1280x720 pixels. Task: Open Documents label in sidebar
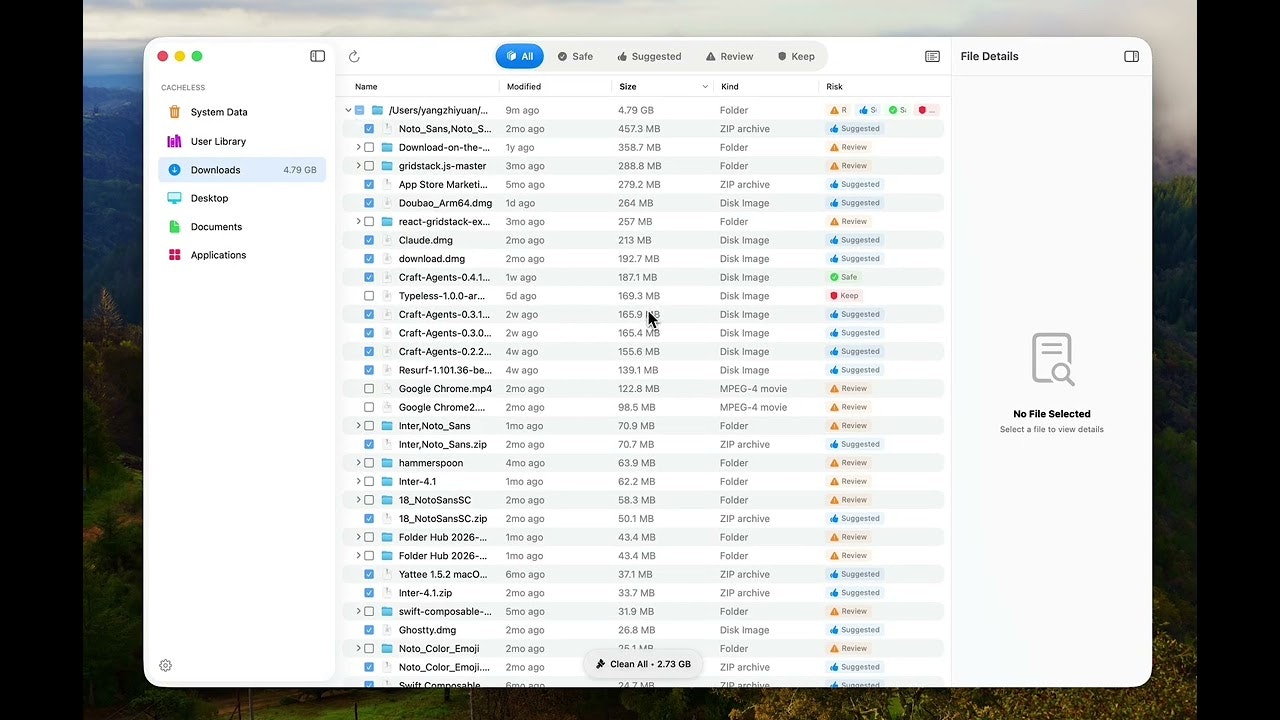(x=217, y=227)
